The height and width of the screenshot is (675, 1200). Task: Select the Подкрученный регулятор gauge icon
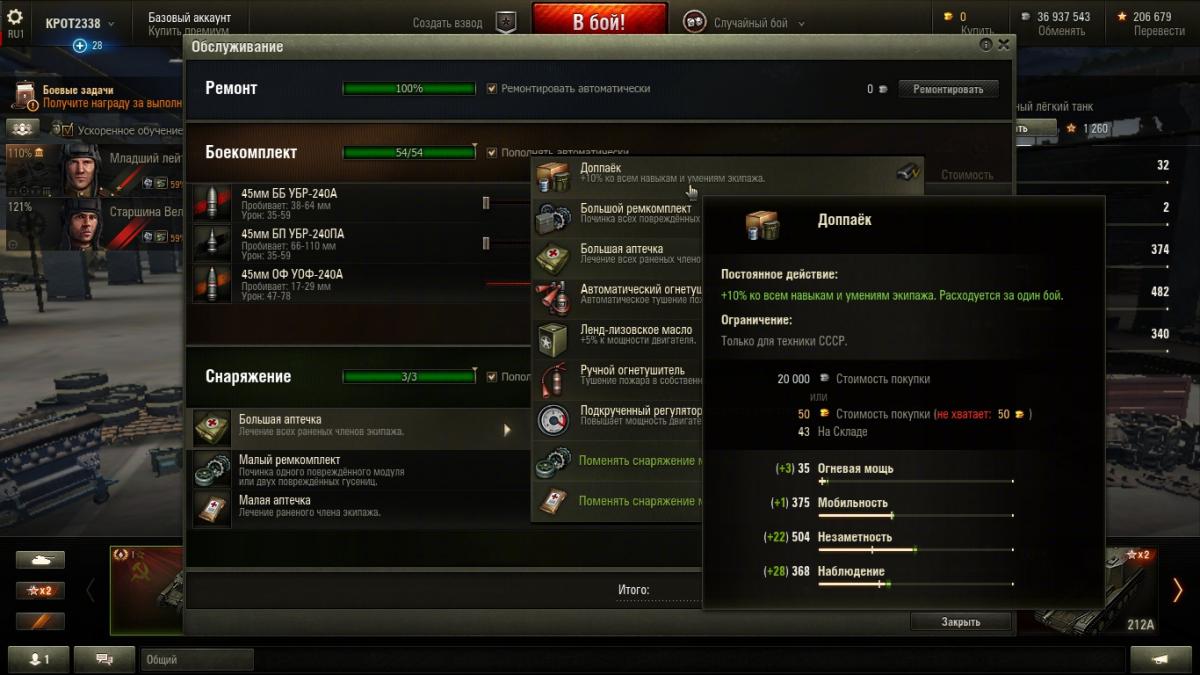coord(553,418)
